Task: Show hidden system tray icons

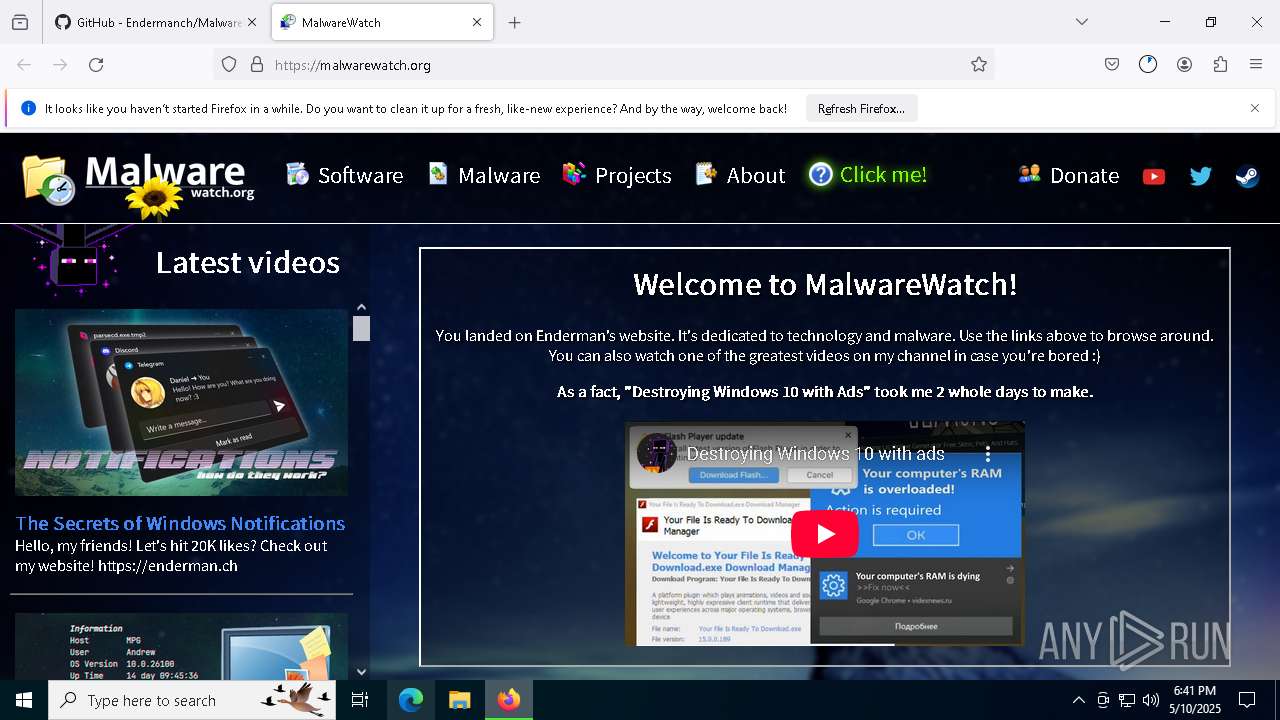Action: click(x=1078, y=700)
